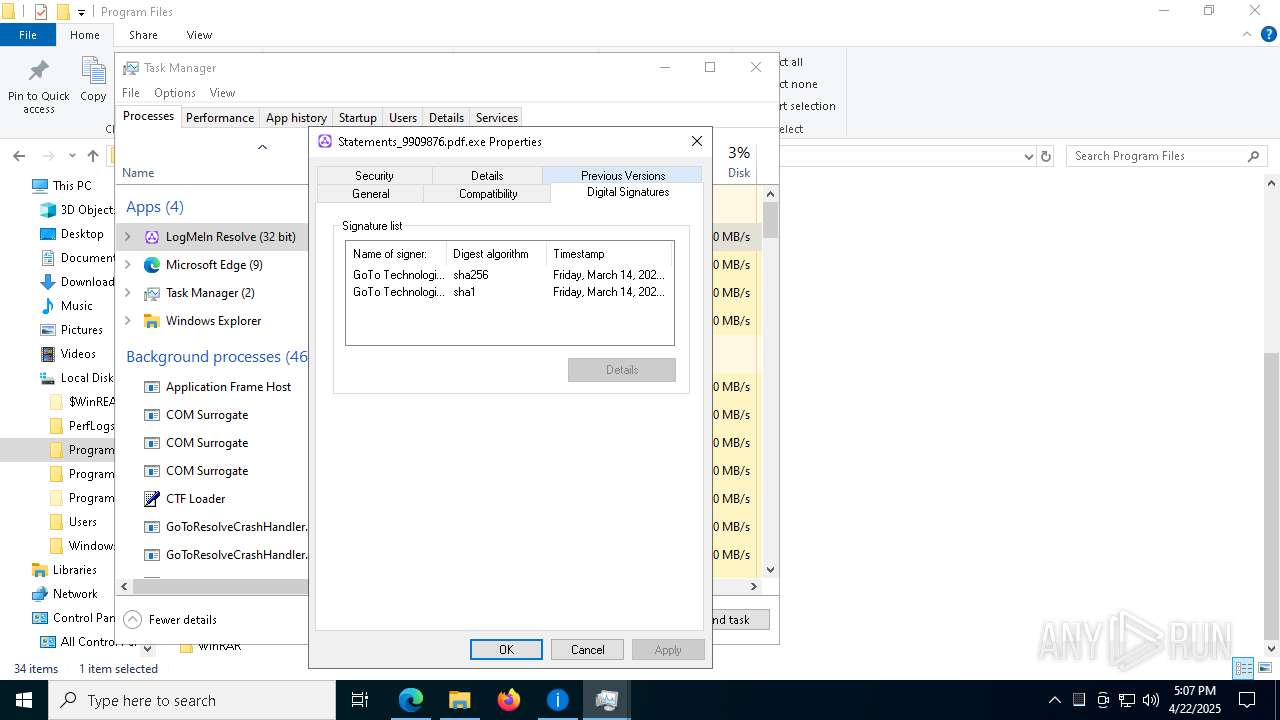The image size is (1280, 720).
Task: Expand the Microsoft Edge process group
Action: 127,265
